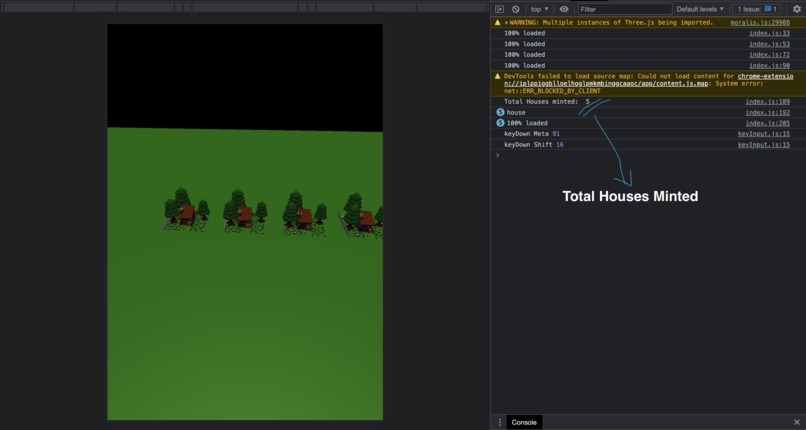Select the 'keyDown Meta 91' log entry

click(532, 134)
